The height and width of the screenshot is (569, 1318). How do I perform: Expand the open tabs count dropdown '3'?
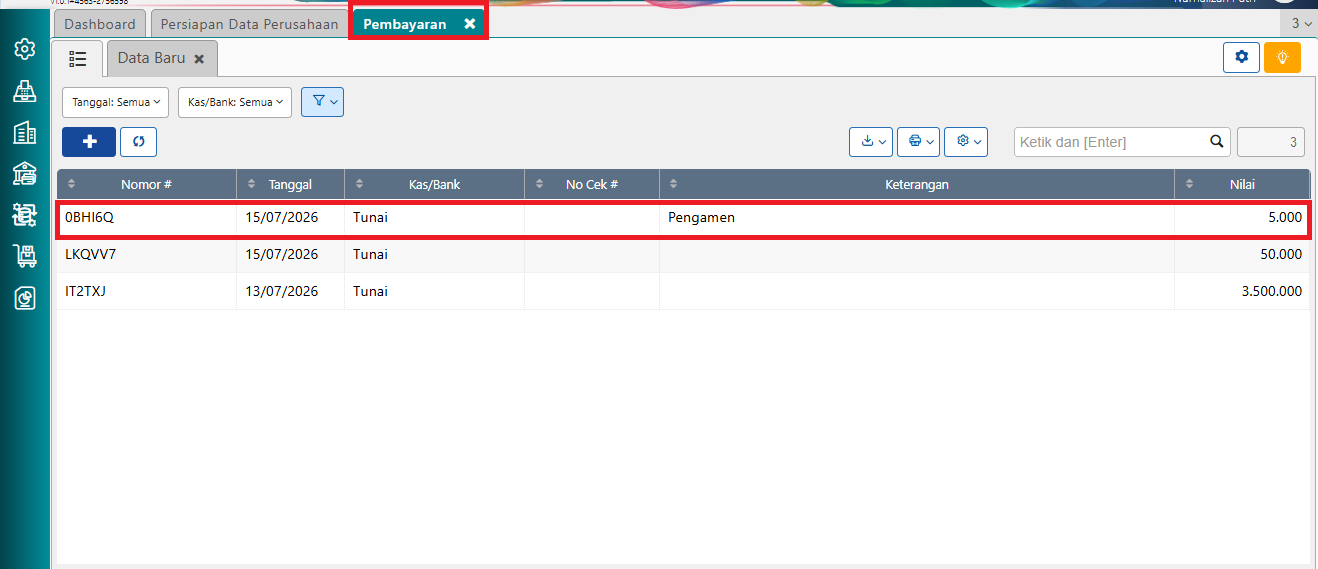(x=1301, y=23)
